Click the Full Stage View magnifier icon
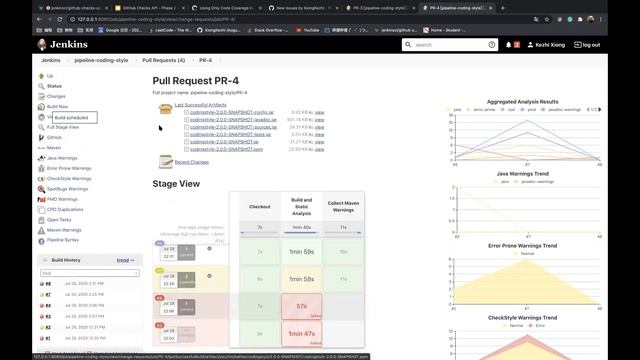Viewport: 640px width, 360px height. coord(41,127)
